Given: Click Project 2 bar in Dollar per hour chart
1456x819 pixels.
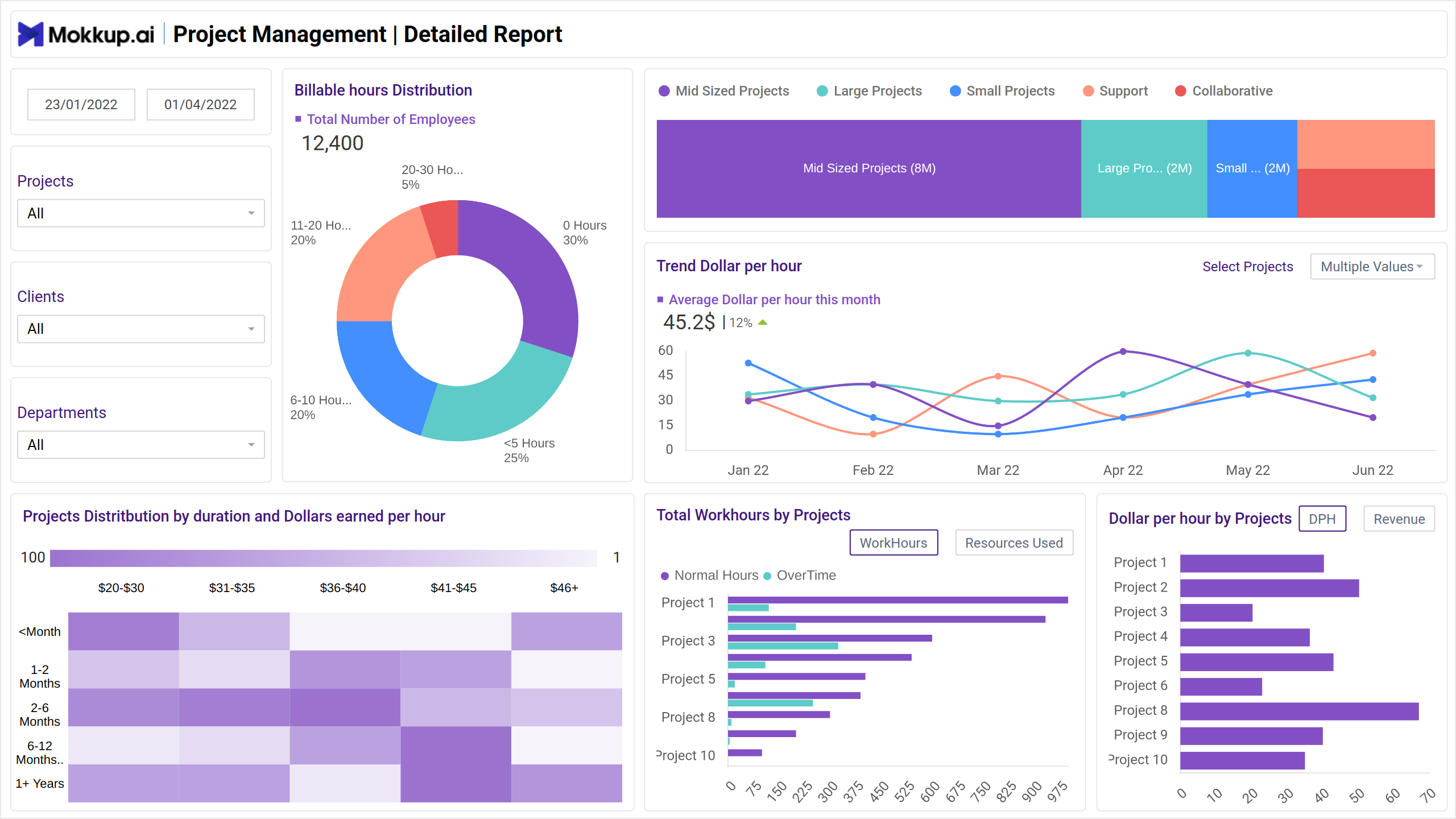Looking at the screenshot, I should click(1269, 588).
